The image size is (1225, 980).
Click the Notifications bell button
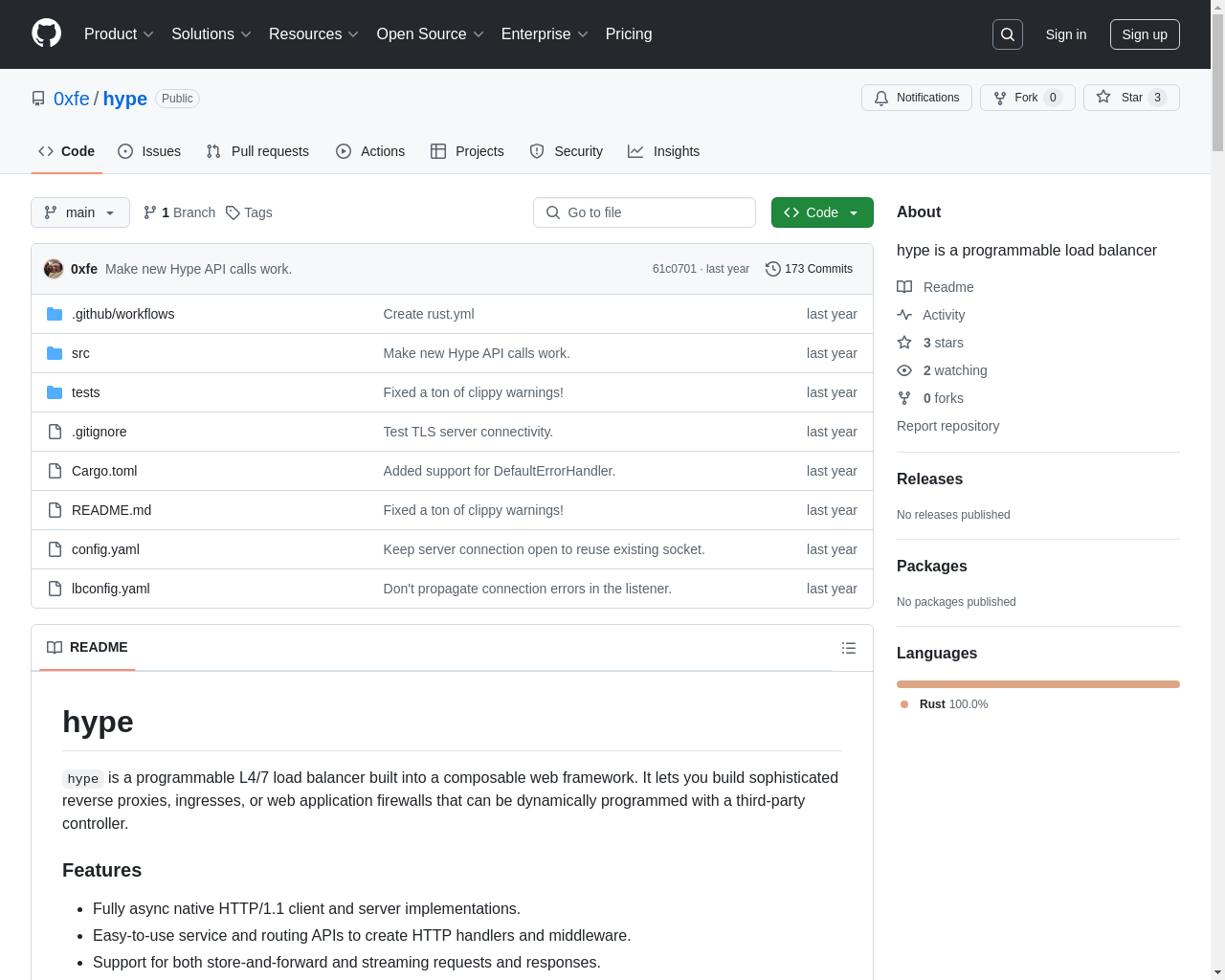(x=917, y=98)
